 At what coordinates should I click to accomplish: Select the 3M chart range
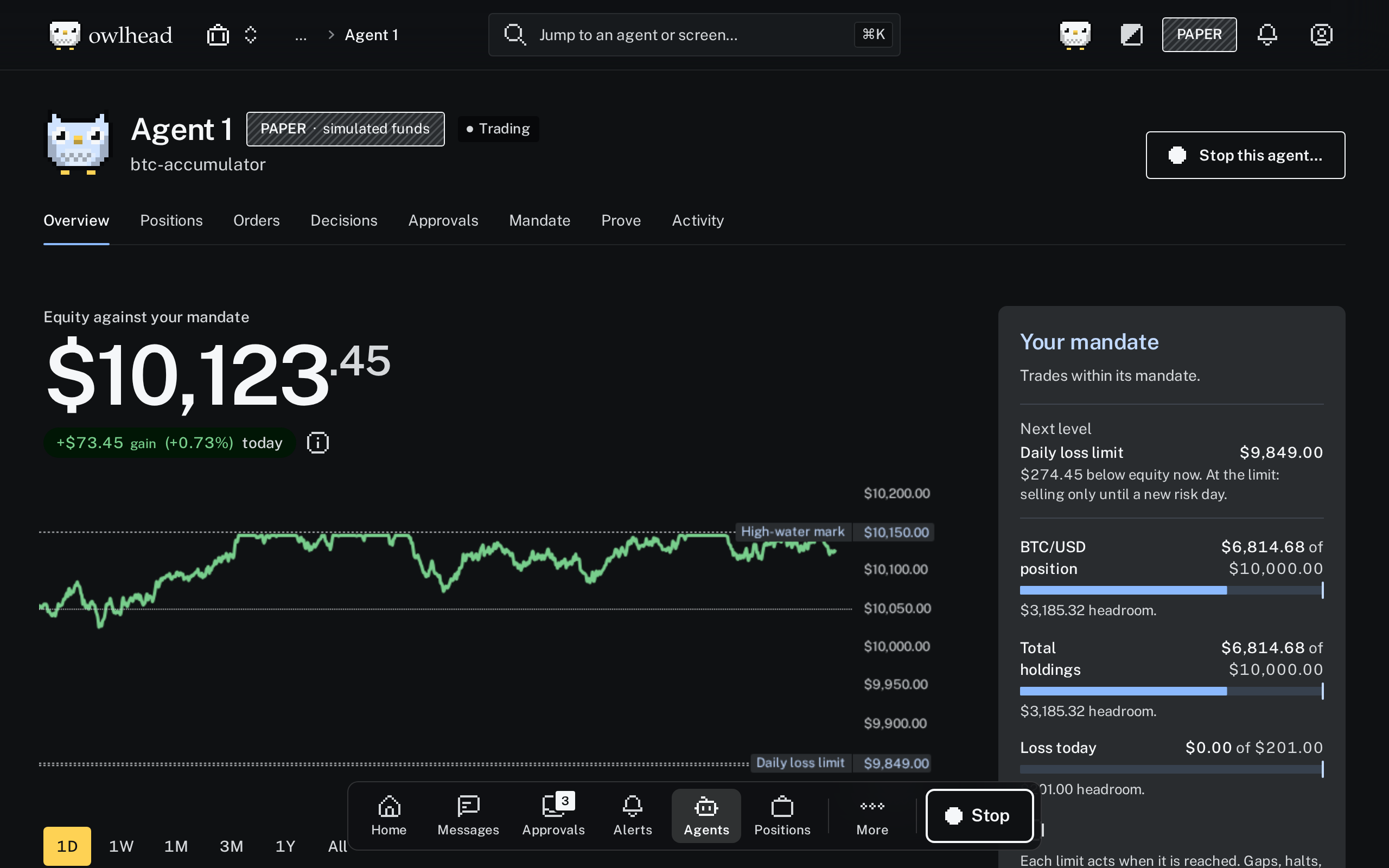click(x=231, y=846)
